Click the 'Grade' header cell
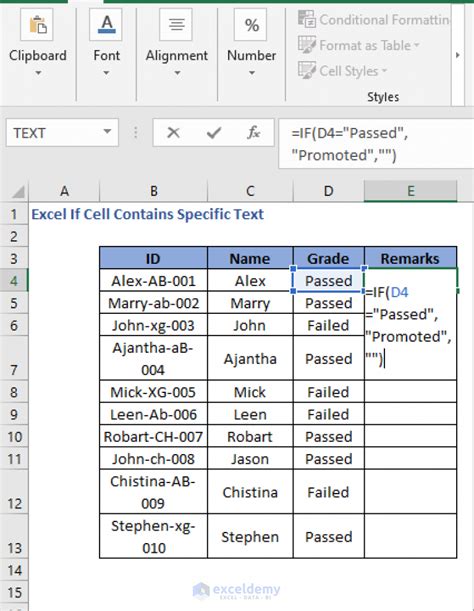The height and width of the screenshot is (611, 474). (329, 258)
